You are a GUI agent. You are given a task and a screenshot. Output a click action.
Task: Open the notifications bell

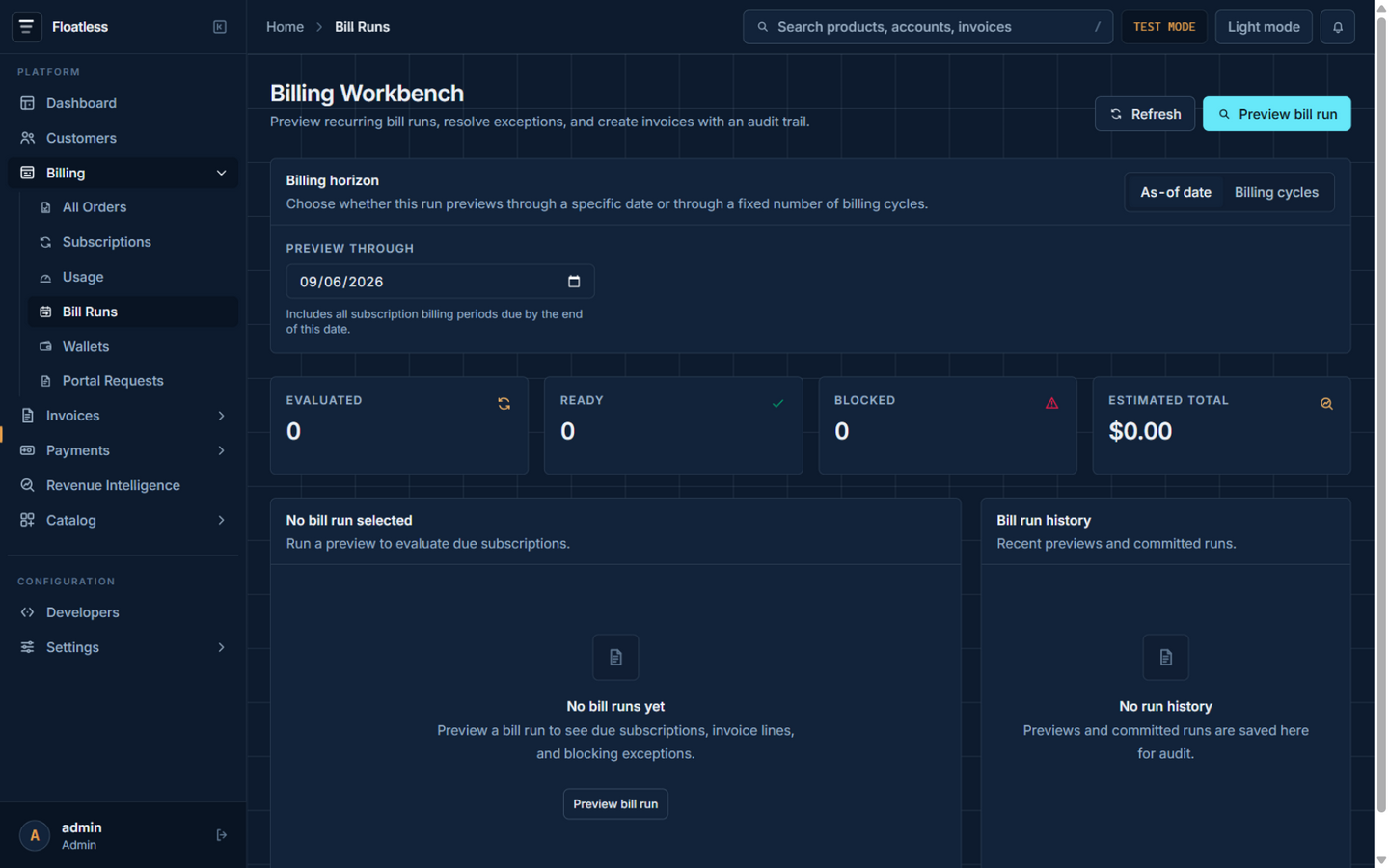point(1337,27)
